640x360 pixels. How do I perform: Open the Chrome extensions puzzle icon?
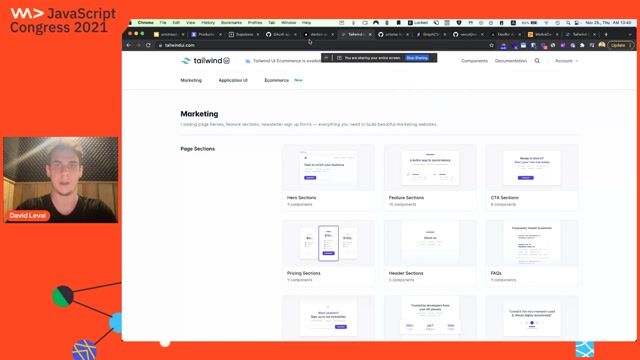pos(582,45)
